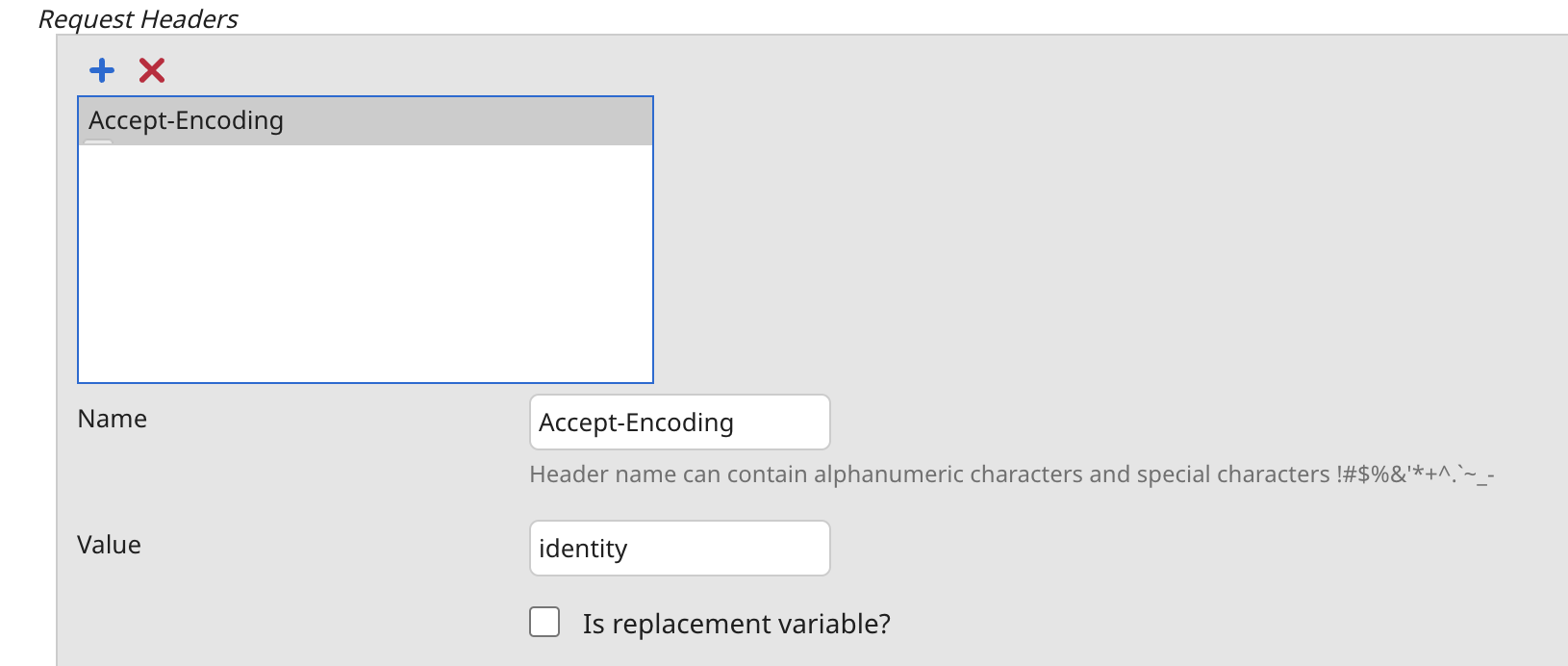
Task: Click the Value field containing identity
Action: click(678, 548)
